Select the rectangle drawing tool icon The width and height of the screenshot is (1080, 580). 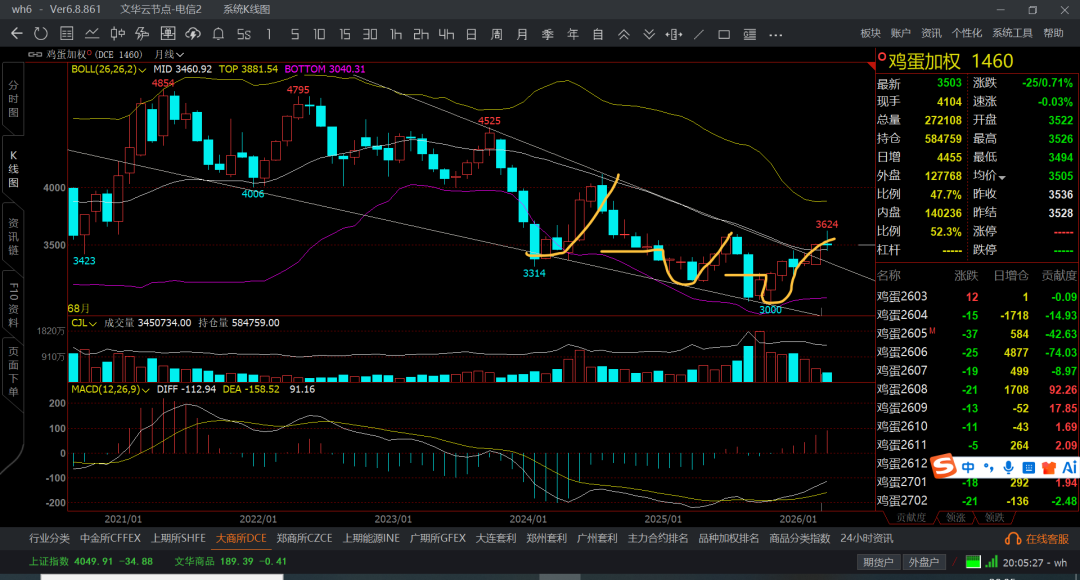(724, 34)
